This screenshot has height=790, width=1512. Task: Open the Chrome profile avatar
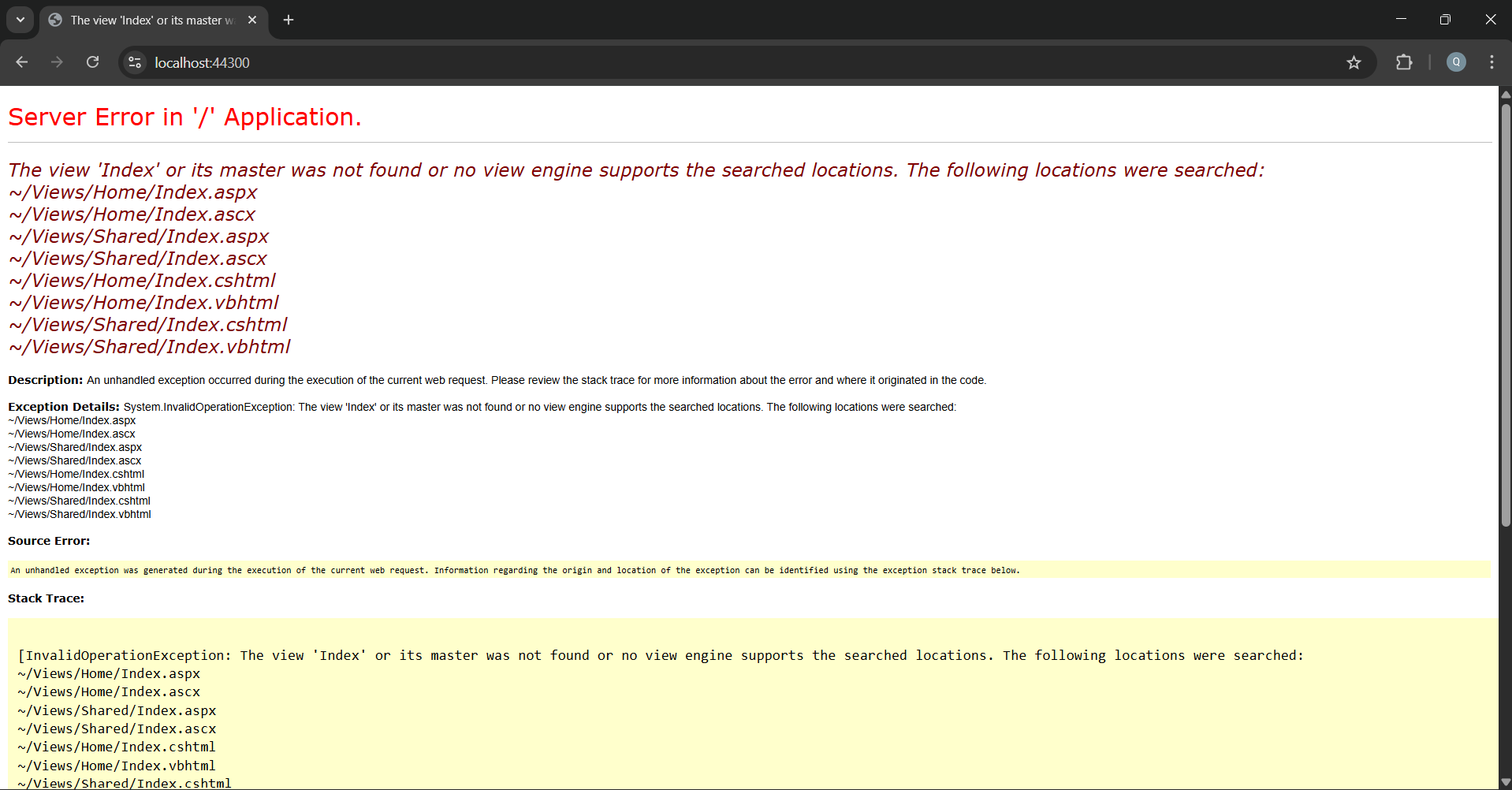coord(1456,62)
